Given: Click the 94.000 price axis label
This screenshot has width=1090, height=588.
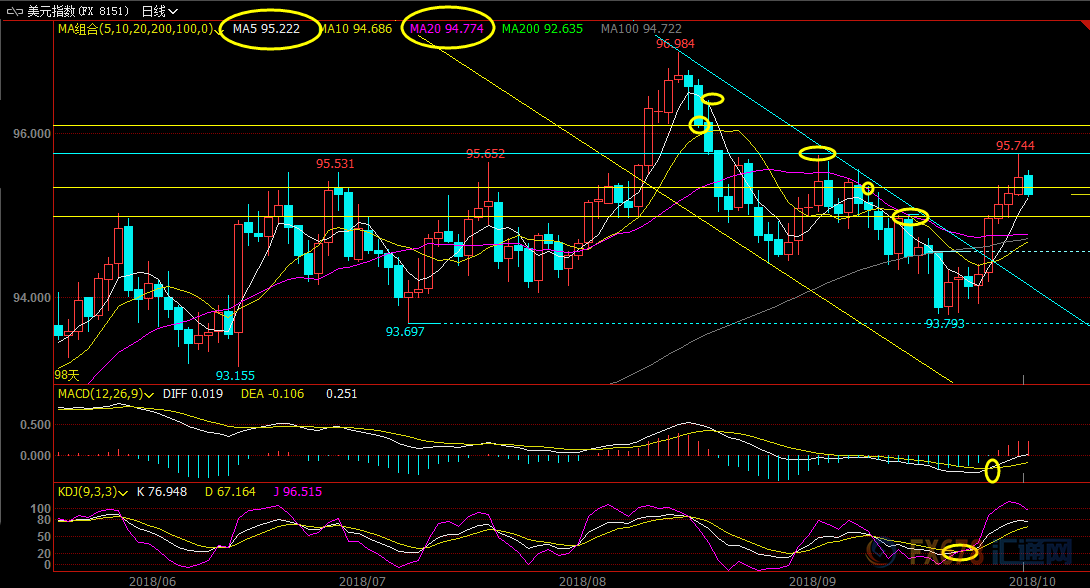Looking at the screenshot, I should tap(32, 297).
